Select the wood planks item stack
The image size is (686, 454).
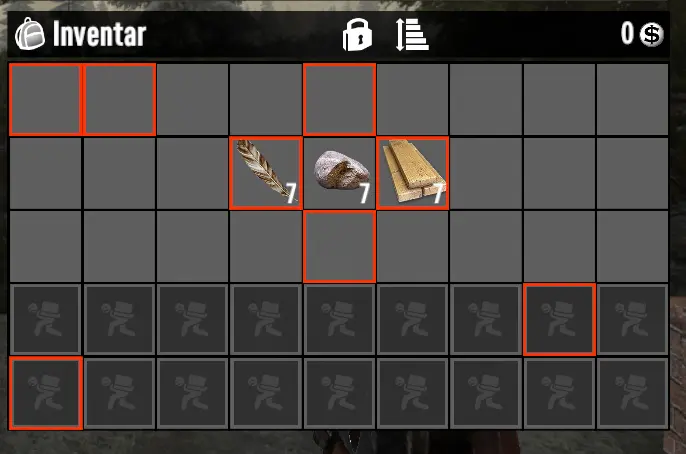(x=413, y=173)
